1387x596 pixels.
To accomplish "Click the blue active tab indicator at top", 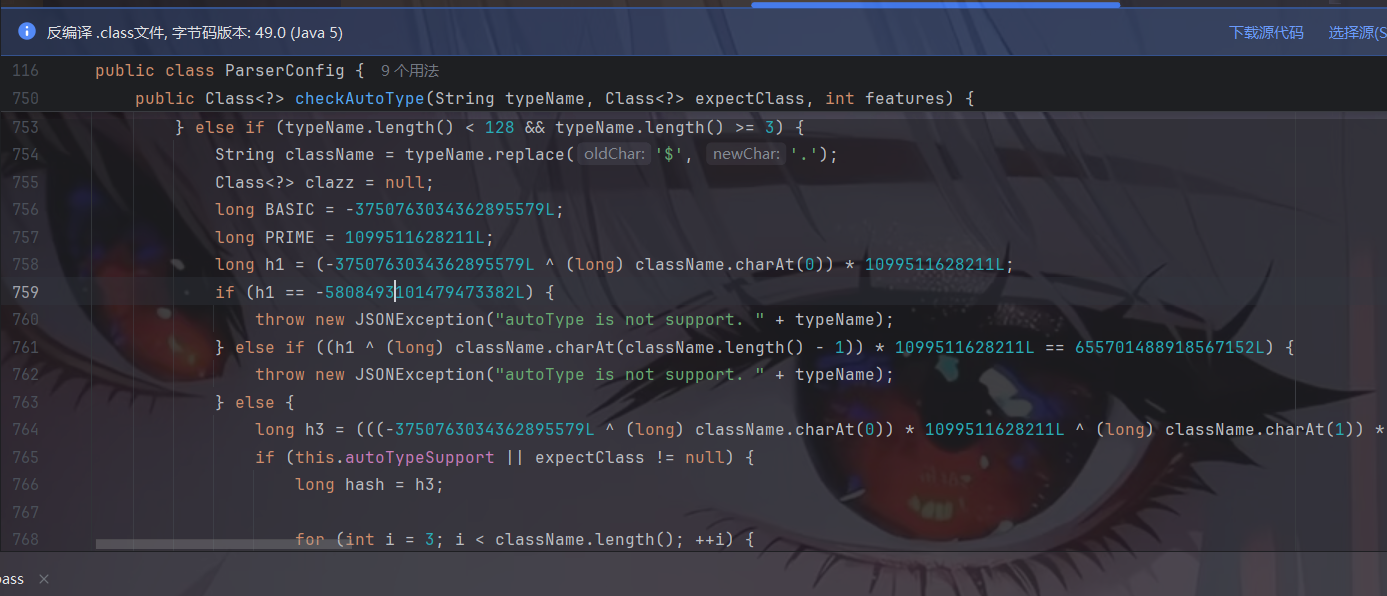I will [935, 4].
